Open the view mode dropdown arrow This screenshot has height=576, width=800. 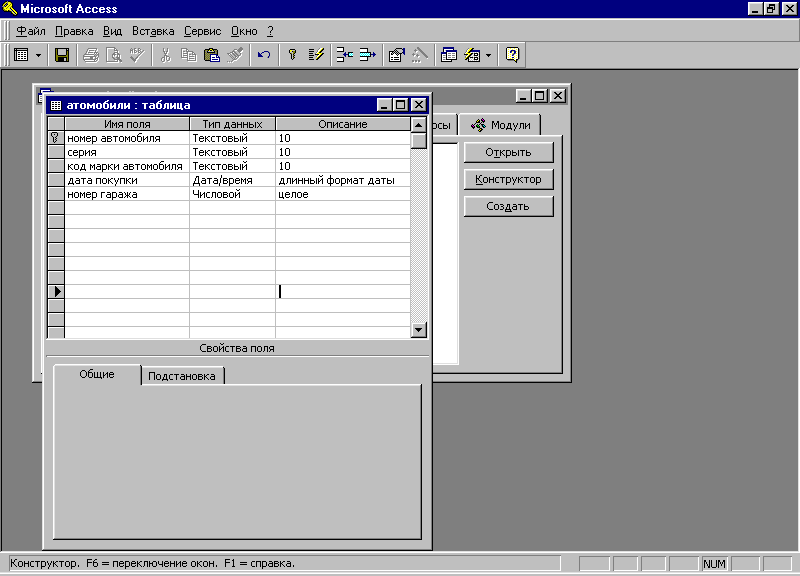(x=38, y=55)
